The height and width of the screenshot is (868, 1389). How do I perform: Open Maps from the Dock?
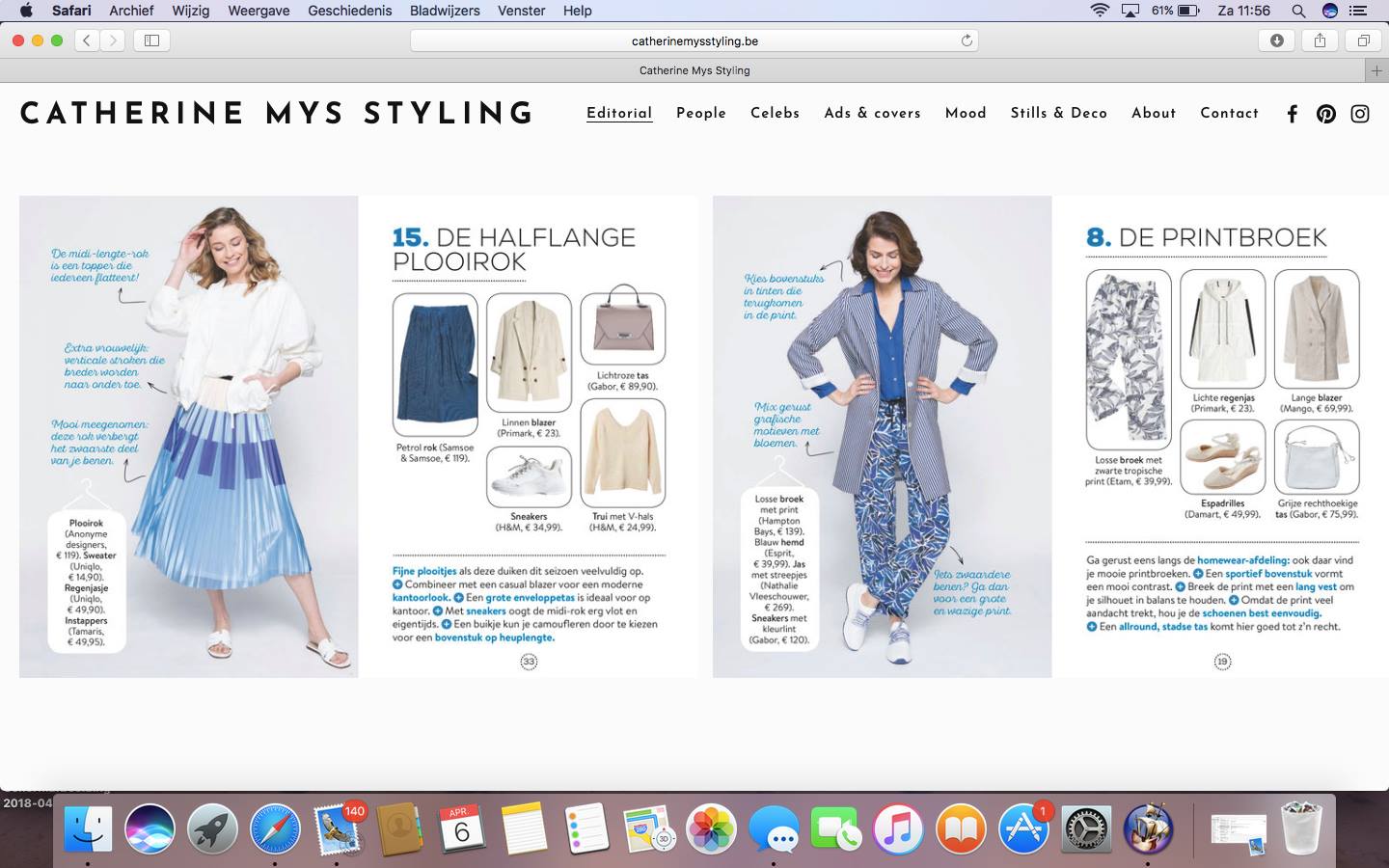click(x=649, y=828)
